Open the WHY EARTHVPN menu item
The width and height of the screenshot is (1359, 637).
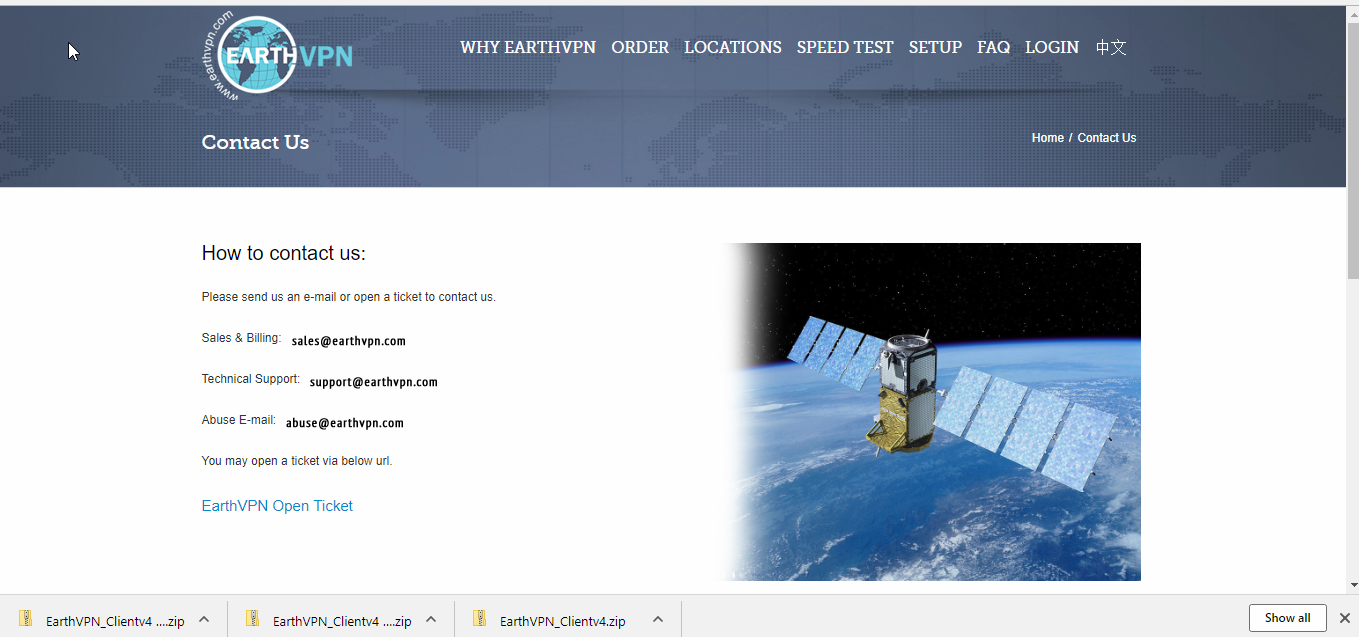(x=528, y=47)
